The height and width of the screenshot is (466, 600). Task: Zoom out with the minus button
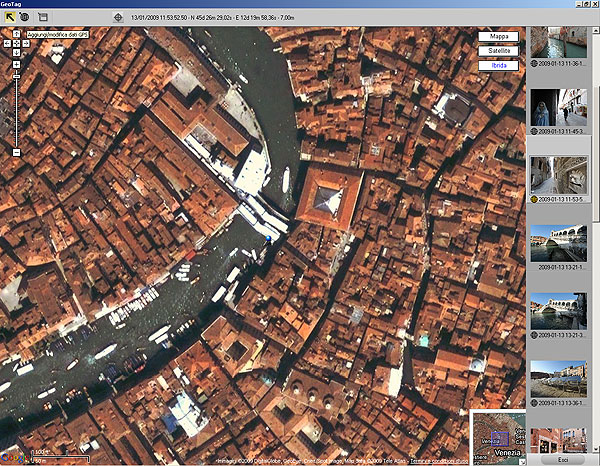point(16,152)
